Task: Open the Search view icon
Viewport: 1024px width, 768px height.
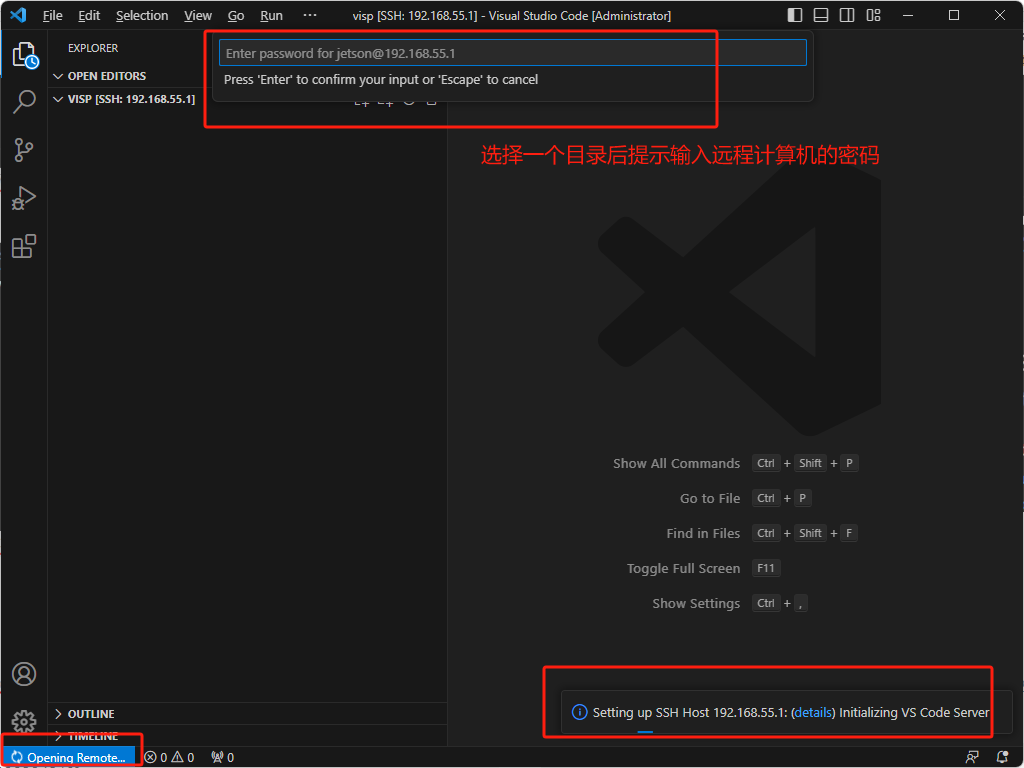Action: point(24,102)
